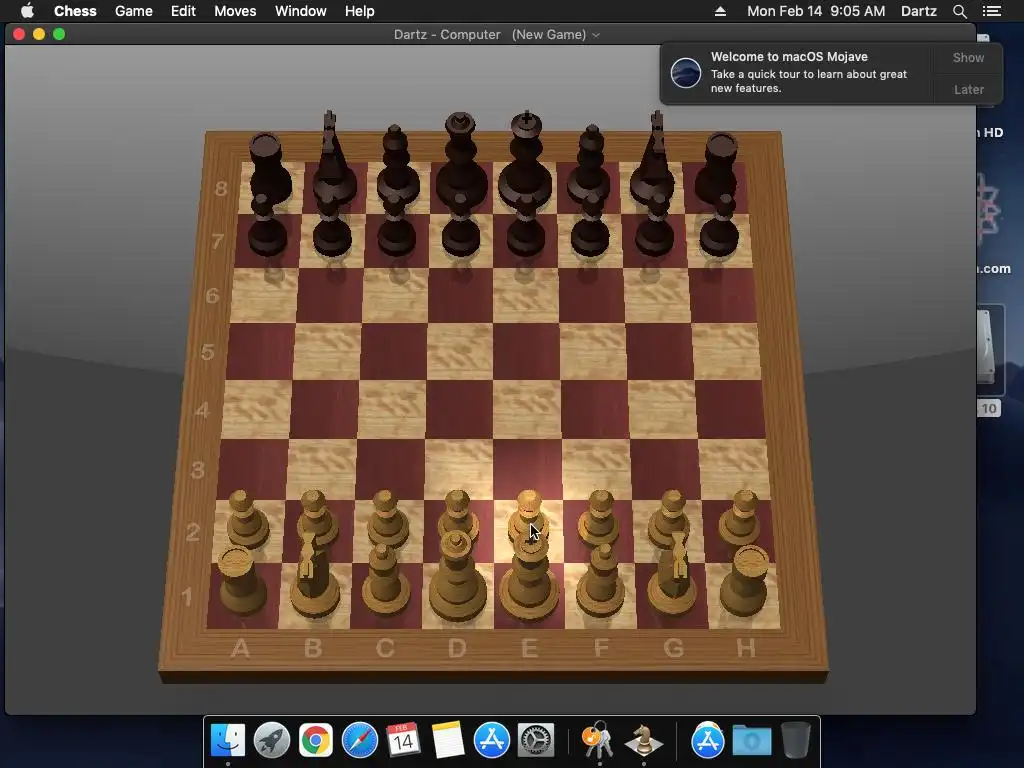Select the white pawn on C2
Image resolution: width=1024 pixels, height=768 pixels.
click(x=388, y=519)
